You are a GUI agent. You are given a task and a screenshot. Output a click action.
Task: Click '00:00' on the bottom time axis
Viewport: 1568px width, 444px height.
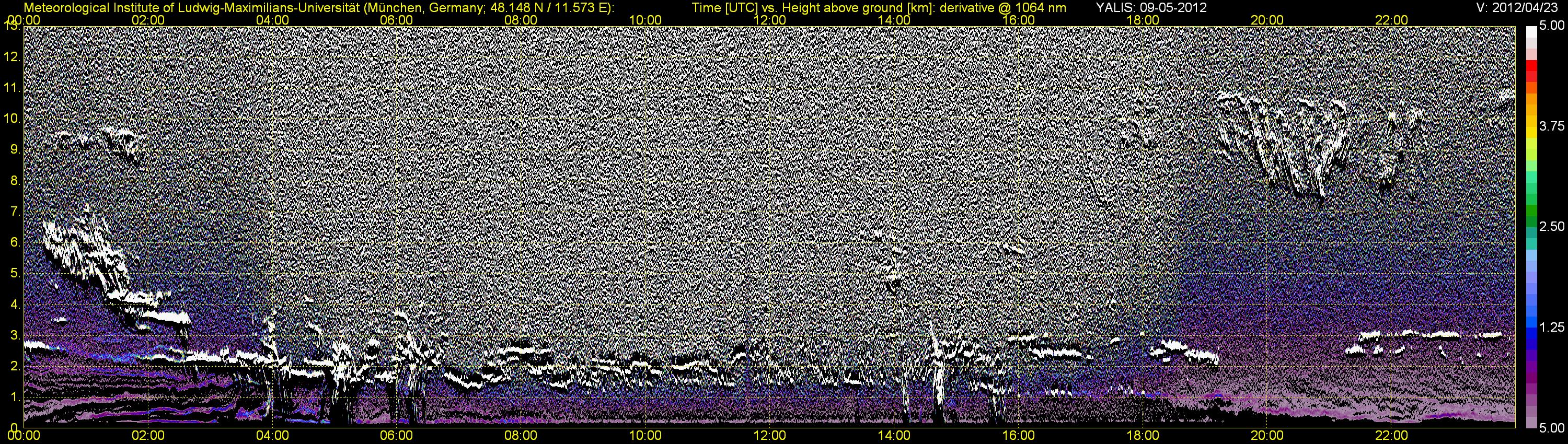[x=25, y=436]
